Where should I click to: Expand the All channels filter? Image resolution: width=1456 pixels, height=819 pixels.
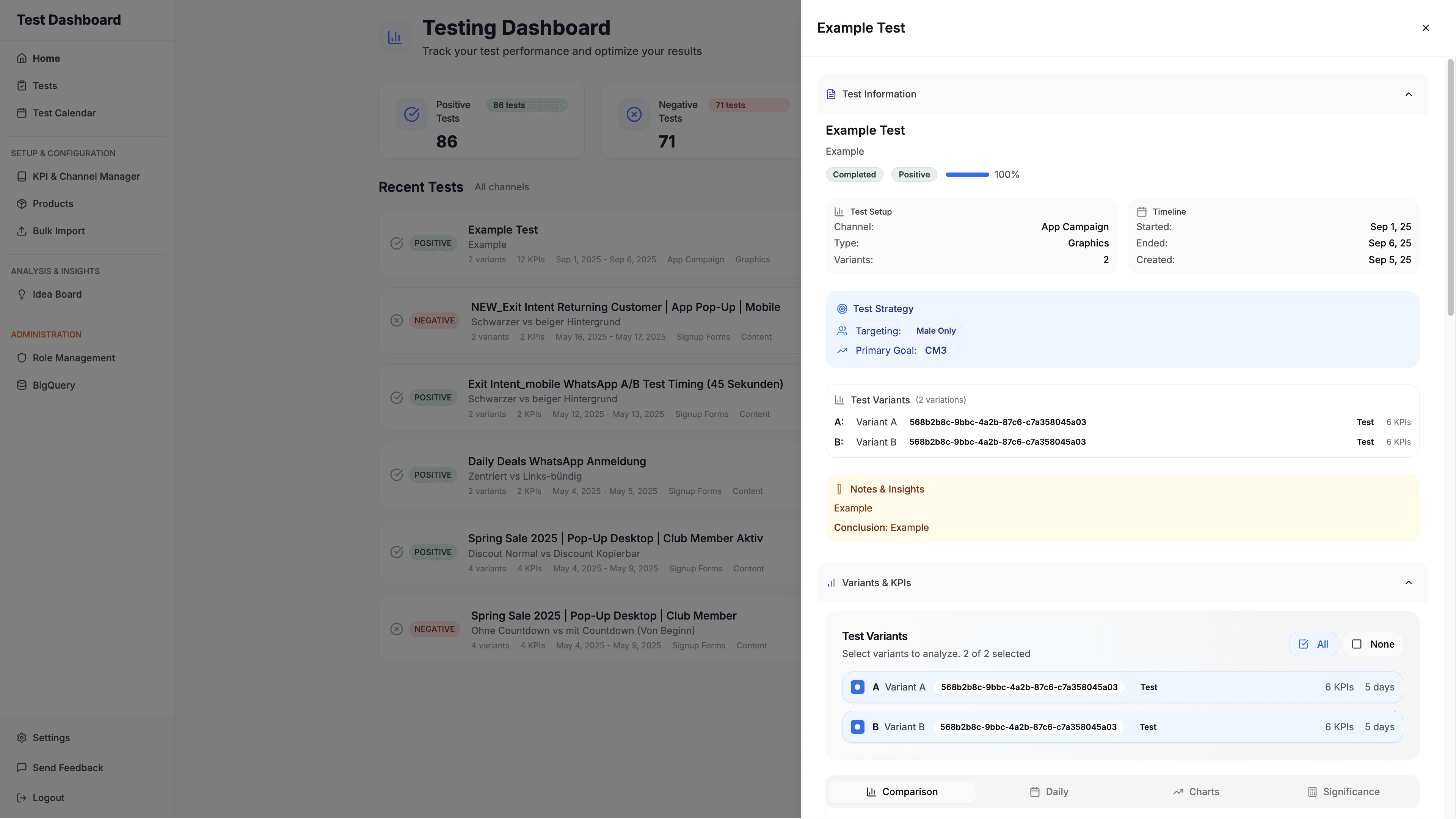(x=501, y=187)
